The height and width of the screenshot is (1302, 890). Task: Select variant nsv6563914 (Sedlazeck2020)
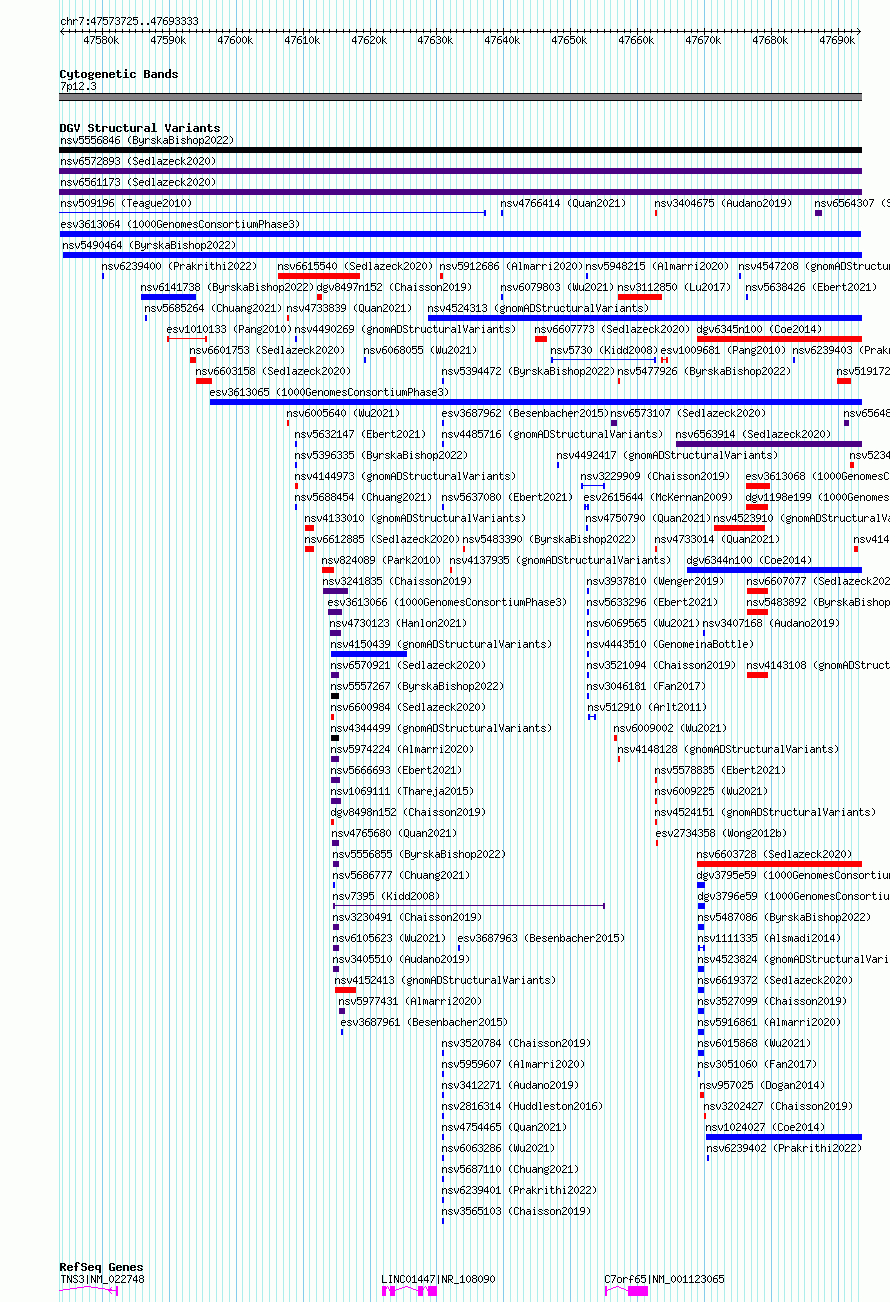point(753,434)
